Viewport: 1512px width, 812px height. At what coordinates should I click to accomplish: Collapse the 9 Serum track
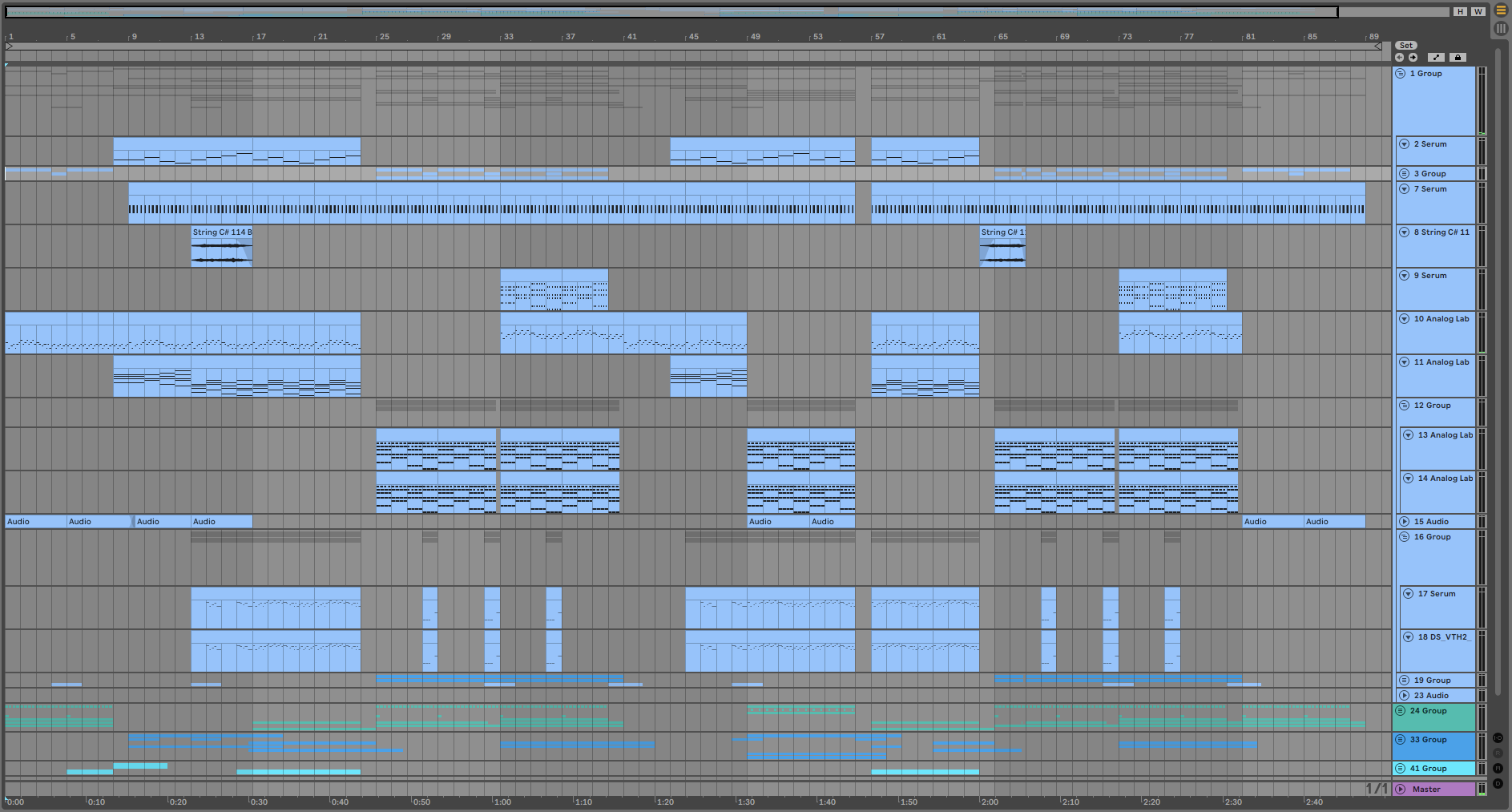point(1404,276)
